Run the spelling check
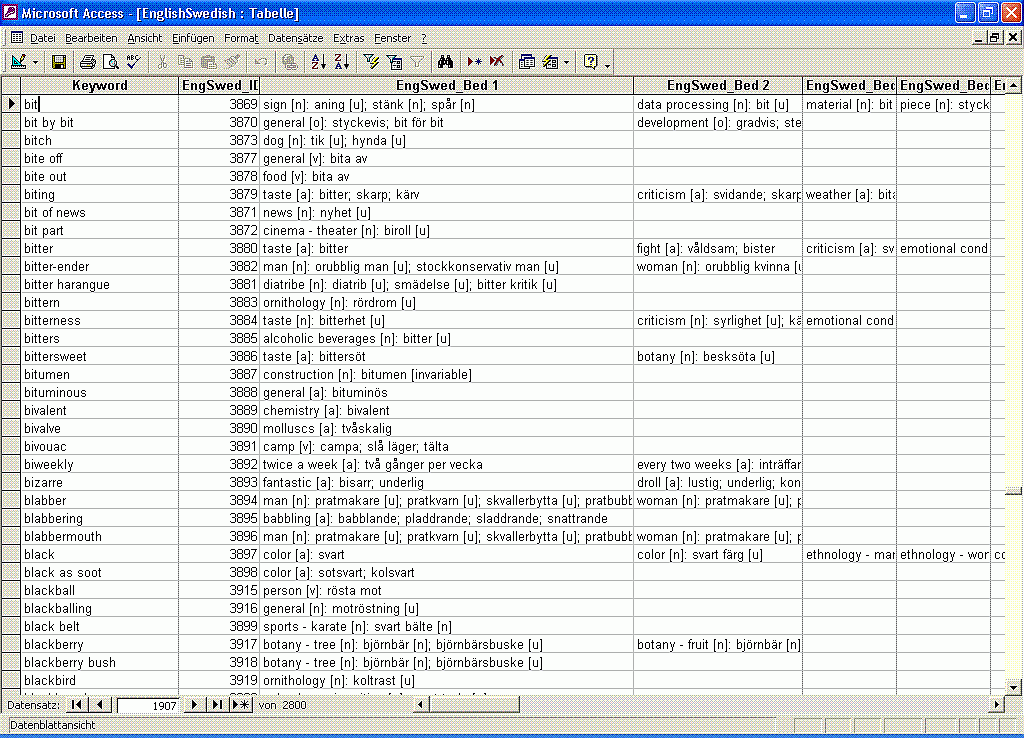The height and width of the screenshot is (738, 1024). 133,62
